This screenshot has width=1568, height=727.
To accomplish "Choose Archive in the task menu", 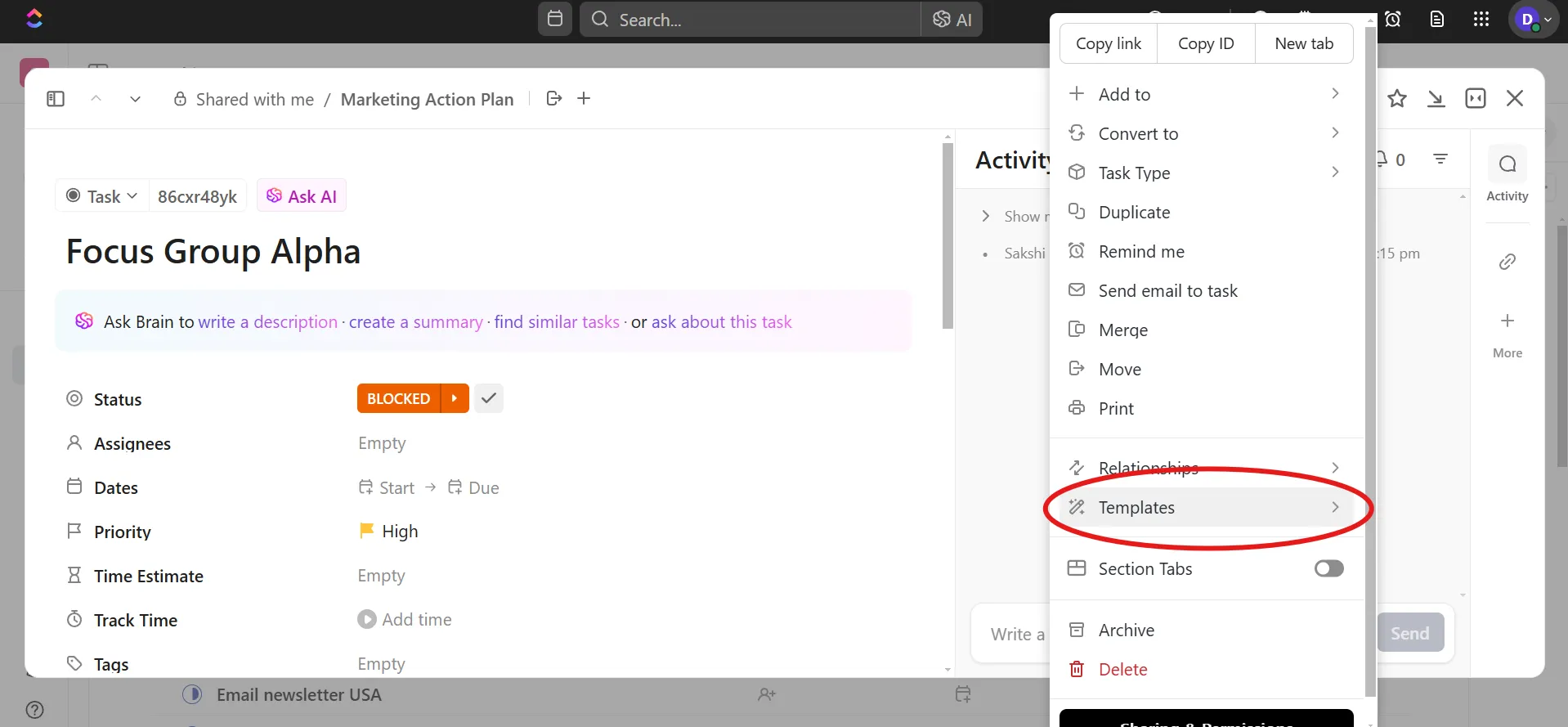I will pyautogui.click(x=1205, y=631).
